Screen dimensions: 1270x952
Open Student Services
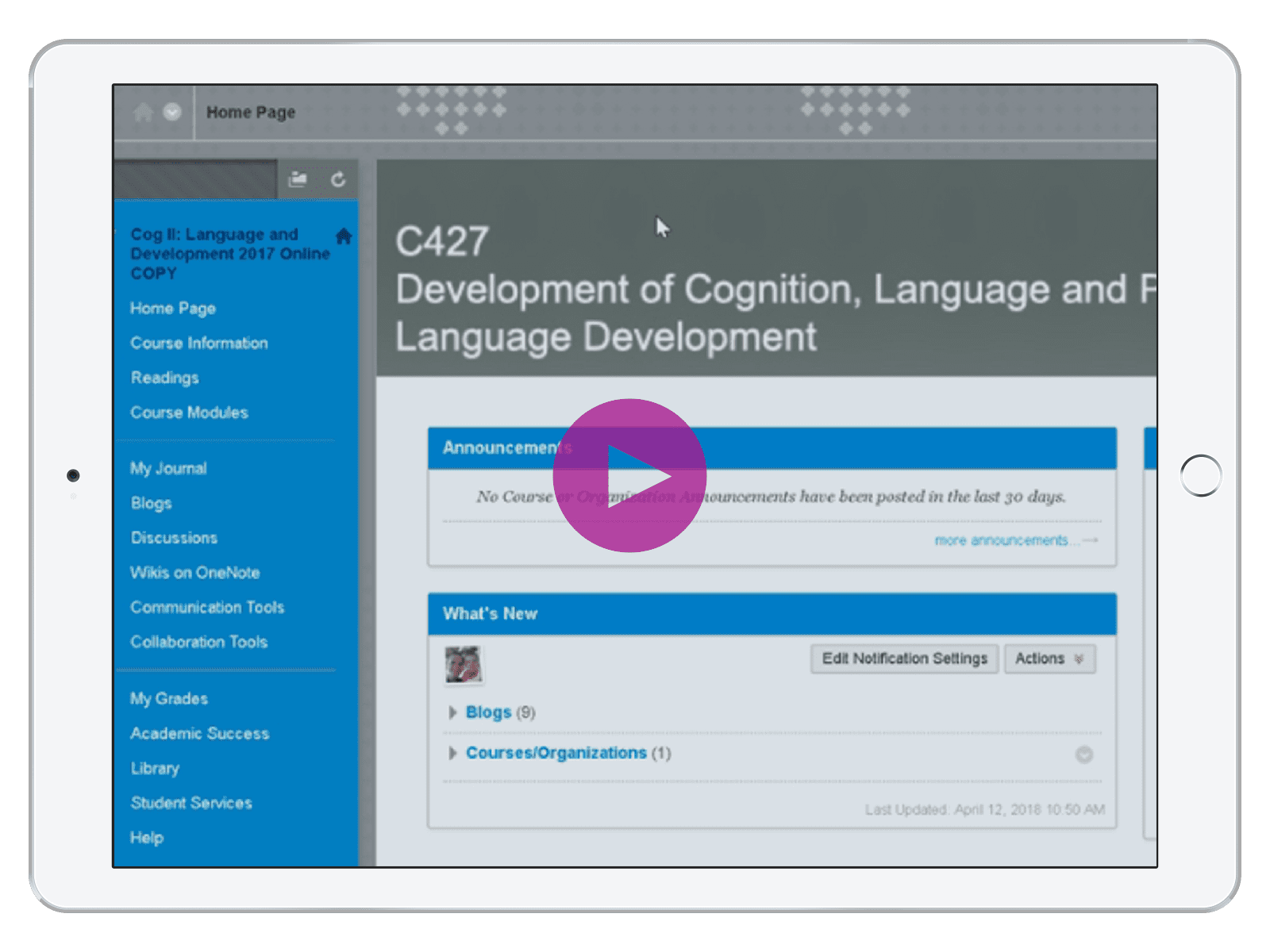point(191,803)
